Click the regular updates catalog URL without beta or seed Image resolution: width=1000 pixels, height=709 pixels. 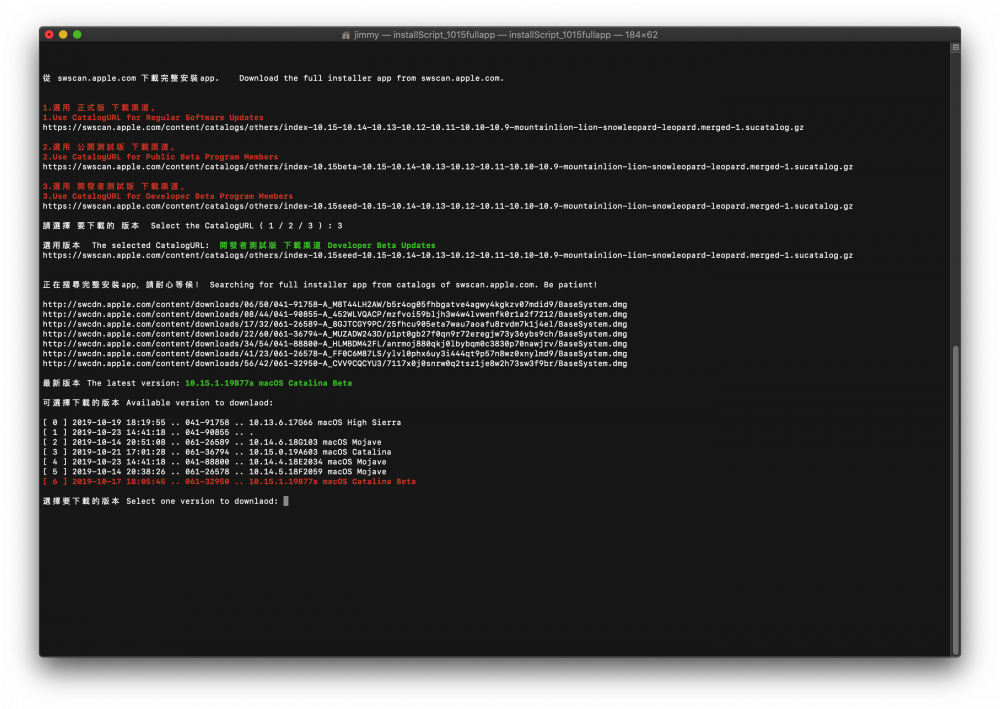click(x=423, y=128)
